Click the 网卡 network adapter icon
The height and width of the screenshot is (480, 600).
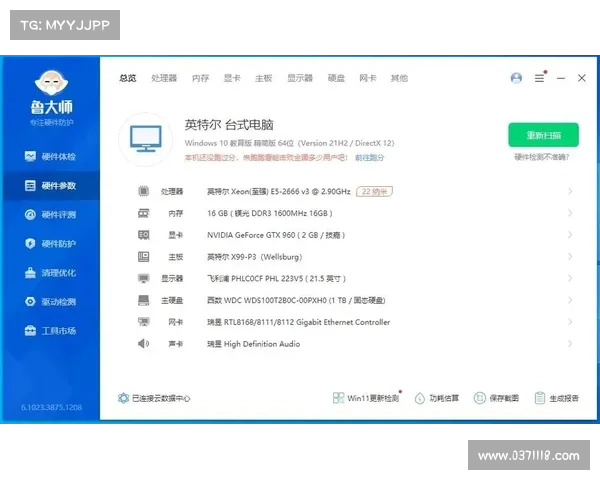(x=143, y=322)
